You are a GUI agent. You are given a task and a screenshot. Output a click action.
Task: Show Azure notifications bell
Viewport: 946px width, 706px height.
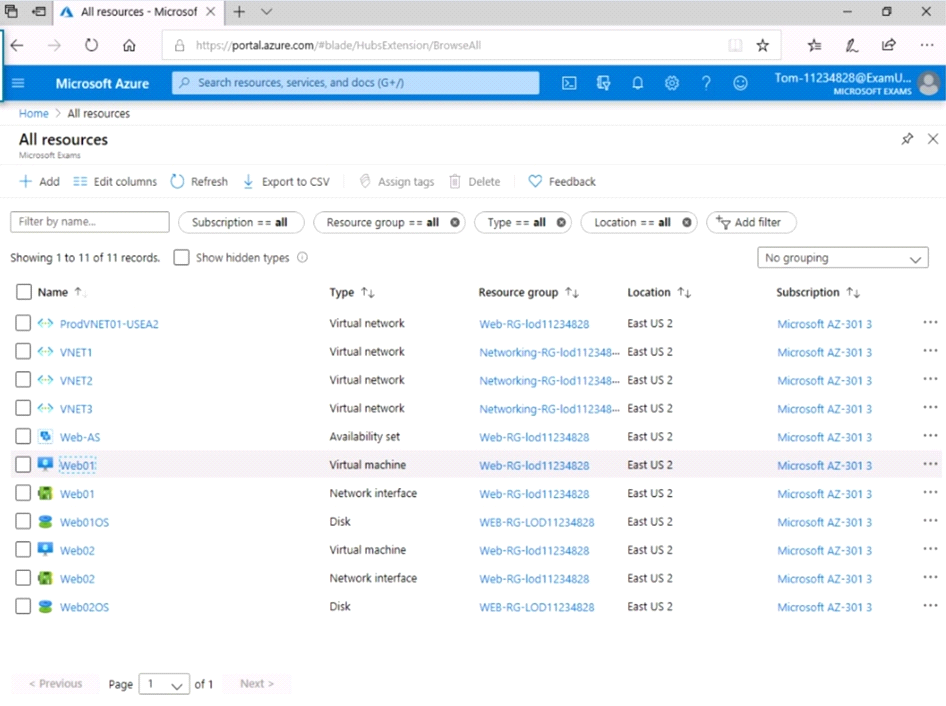(x=637, y=83)
